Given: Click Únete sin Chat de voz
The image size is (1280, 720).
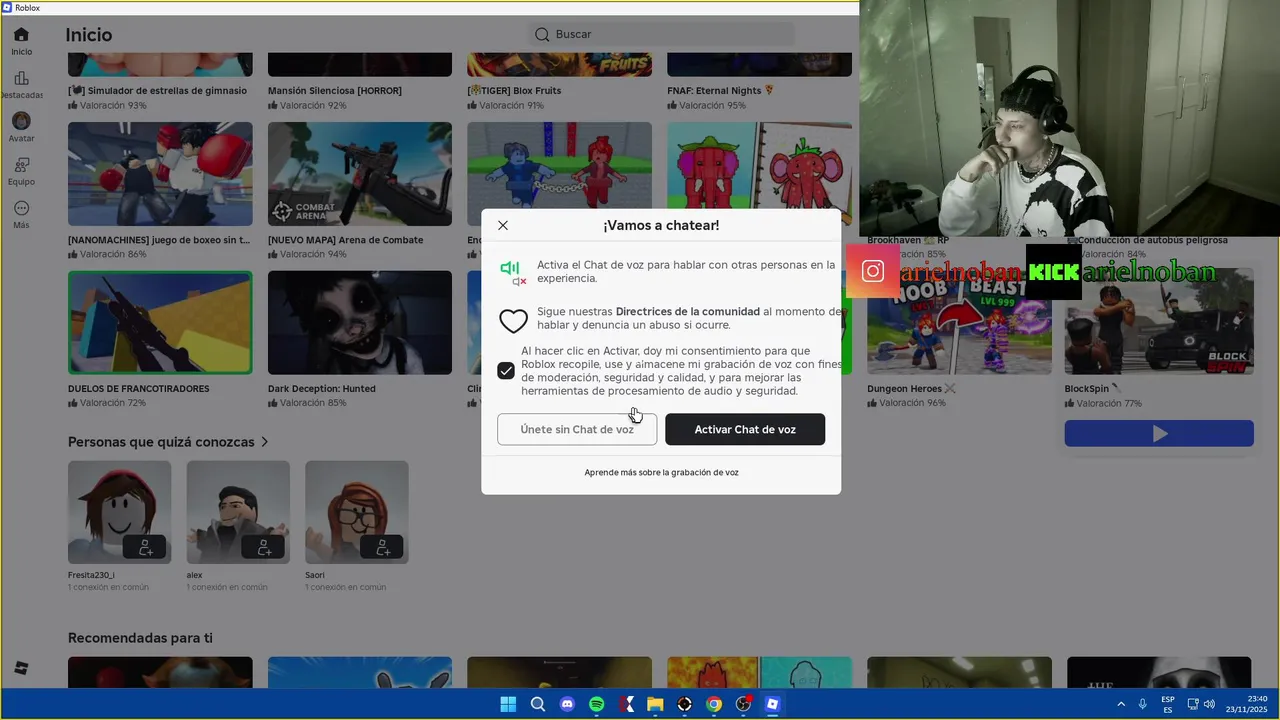Looking at the screenshot, I should click(x=577, y=429).
